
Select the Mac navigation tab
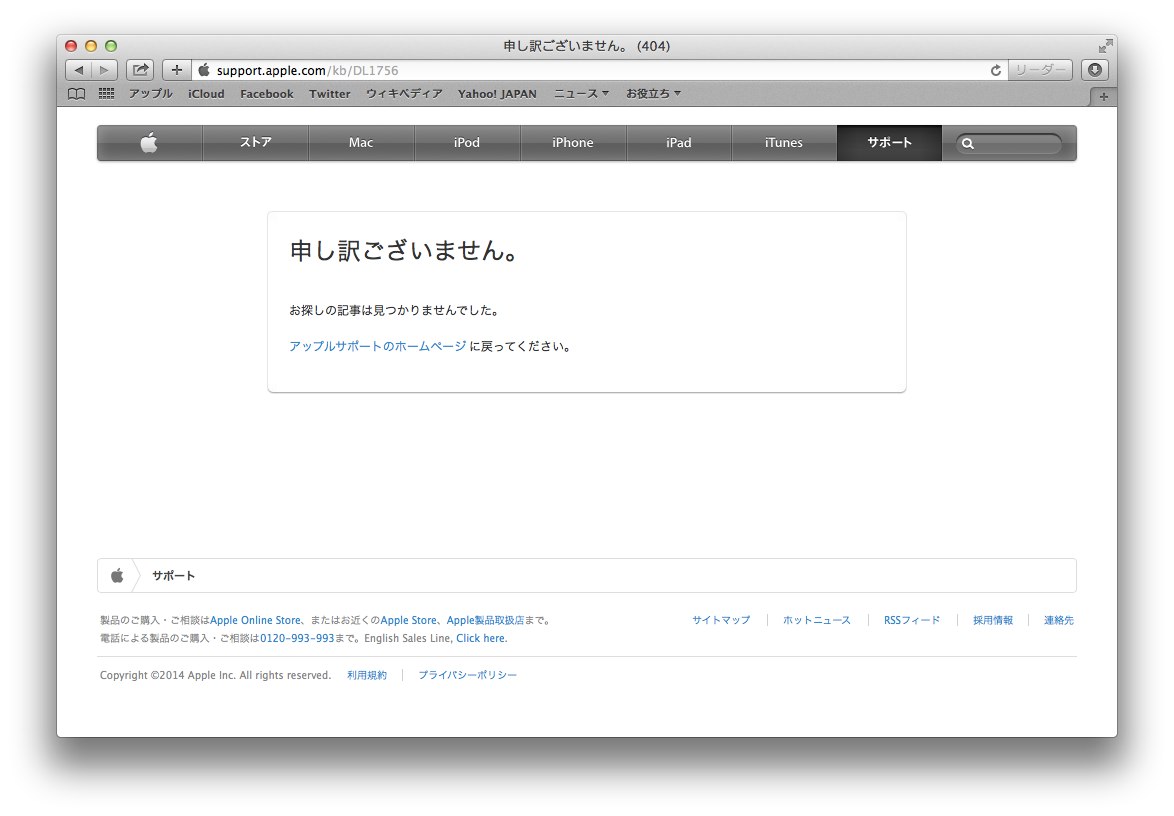(x=361, y=142)
